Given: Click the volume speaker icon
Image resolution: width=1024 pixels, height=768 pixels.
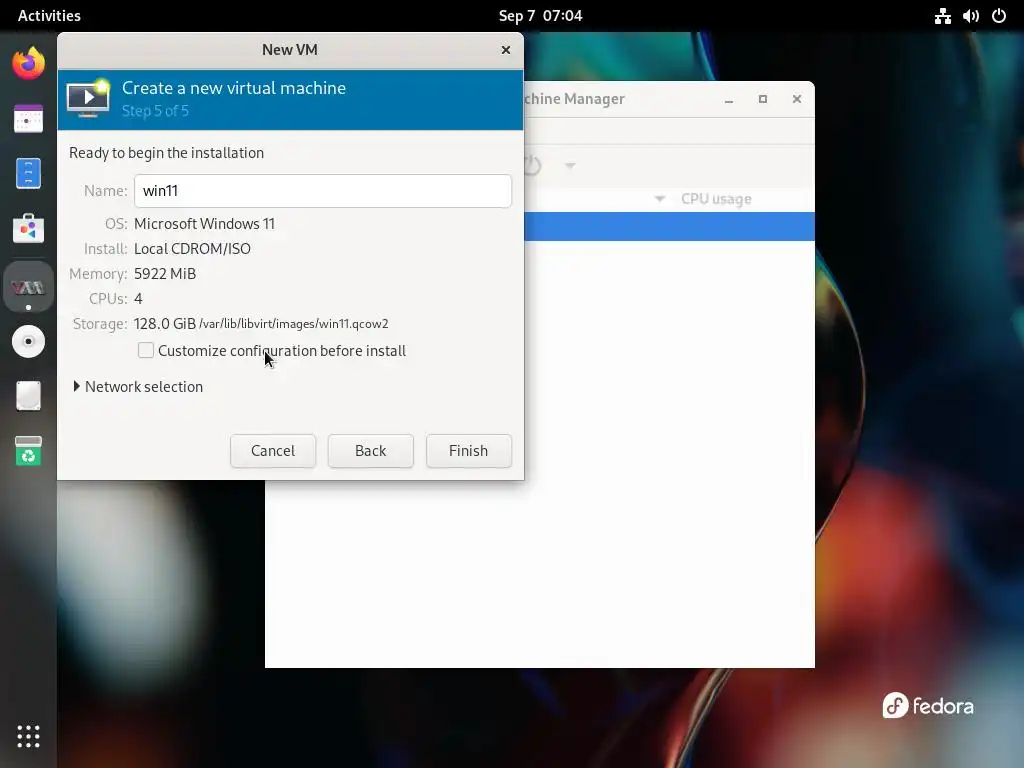Looking at the screenshot, I should (970, 16).
